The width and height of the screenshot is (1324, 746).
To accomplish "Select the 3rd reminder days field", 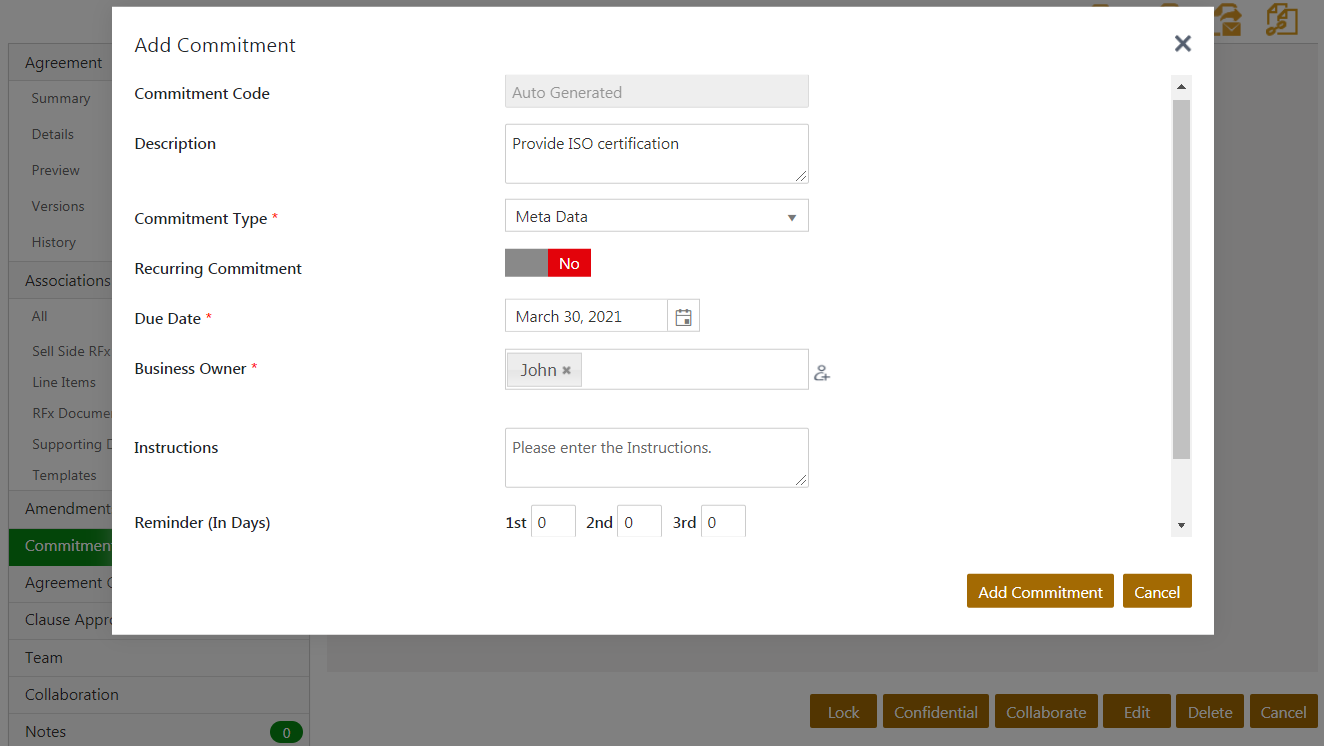I will coord(723,522).
